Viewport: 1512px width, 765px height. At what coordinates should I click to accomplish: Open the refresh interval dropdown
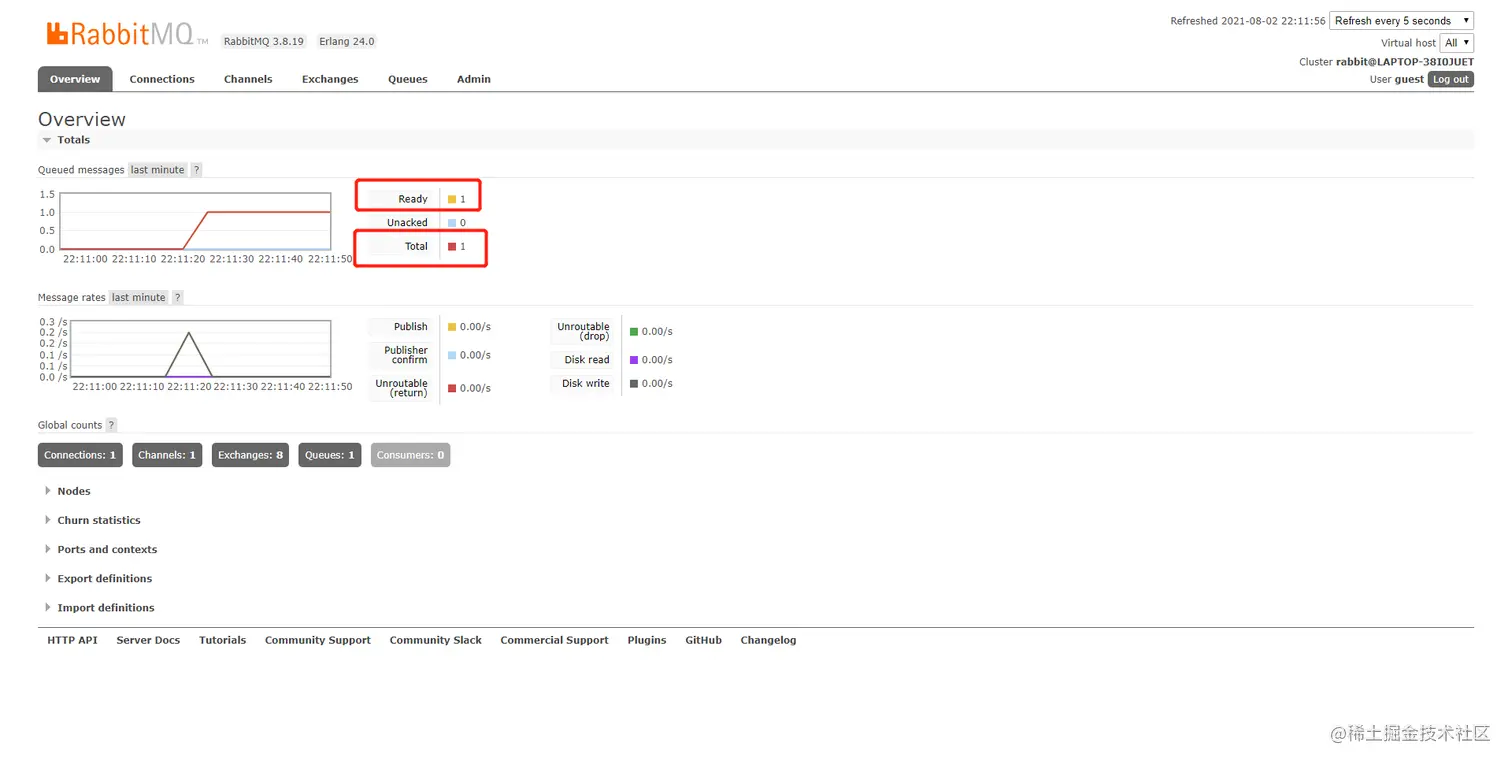[x=1401, y=21]
